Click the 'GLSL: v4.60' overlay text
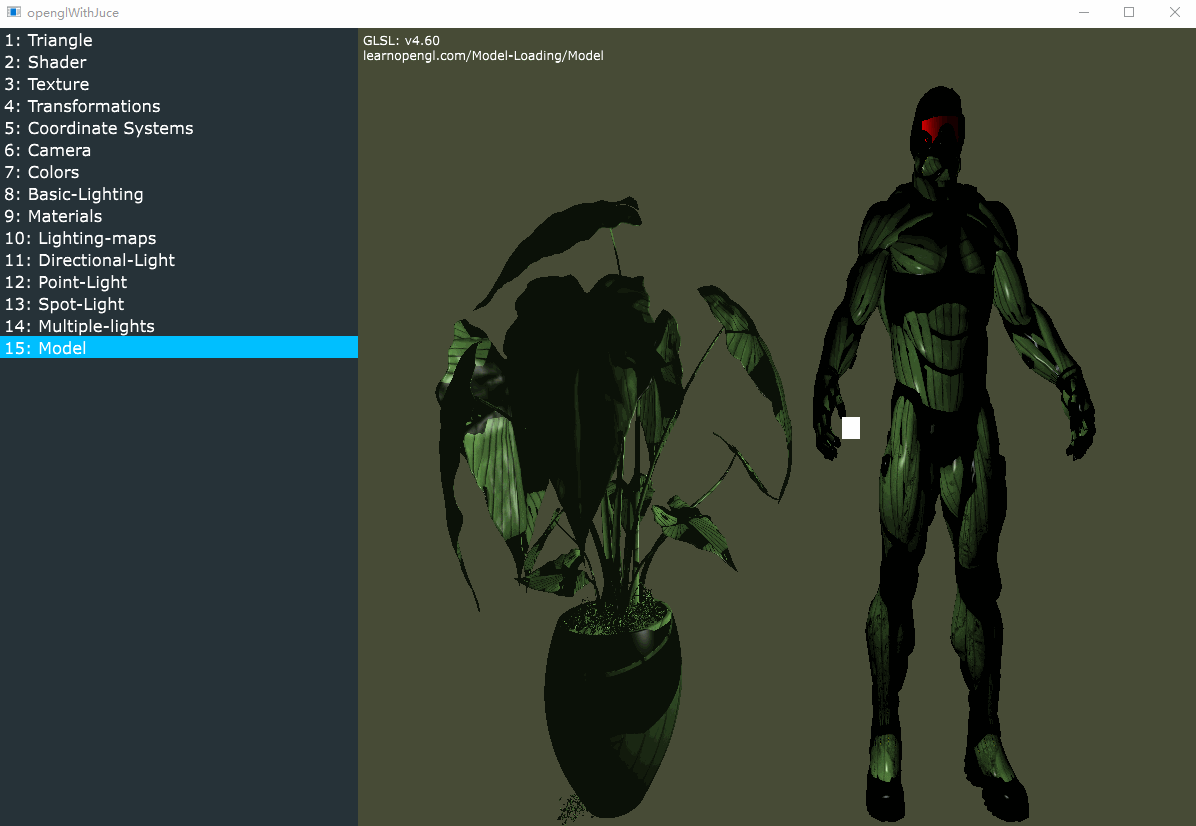The width and height of the screenshot is (1196, 826). coord(401,40)
